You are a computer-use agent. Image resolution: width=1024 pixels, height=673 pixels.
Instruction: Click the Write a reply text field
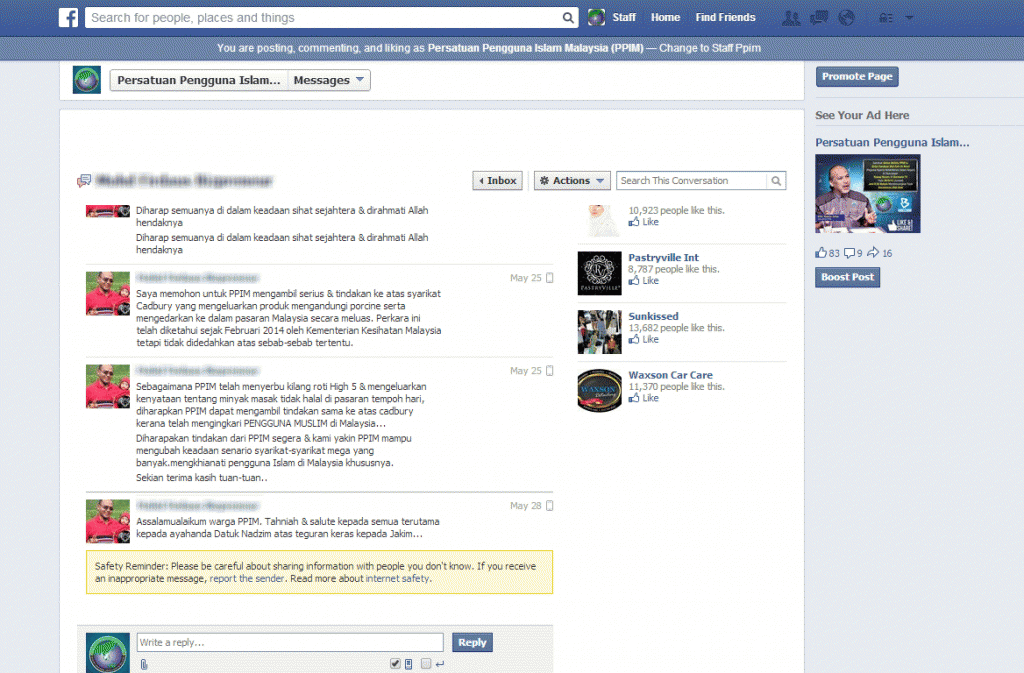(x=290, y=643)
